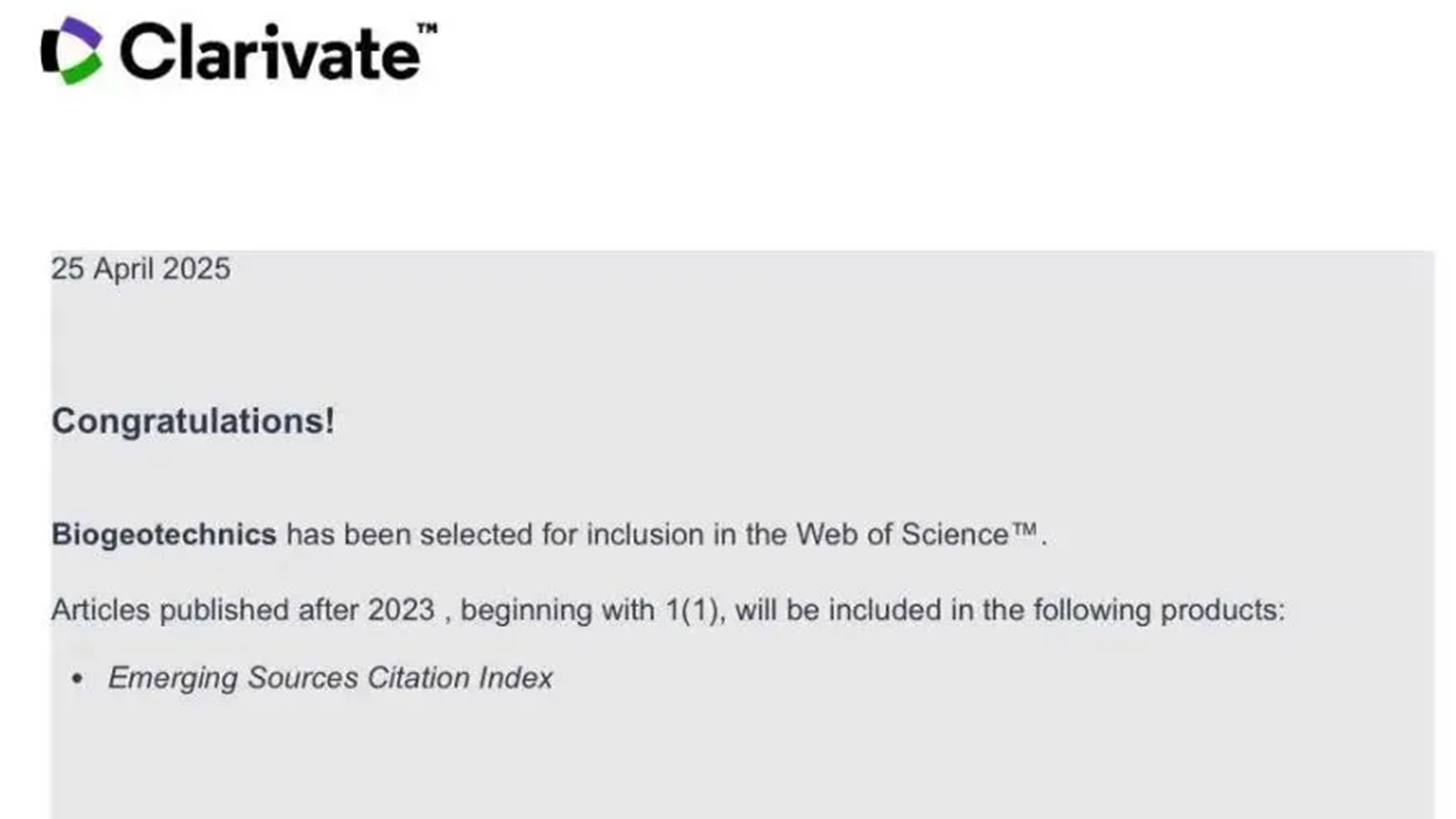The height and width of the screenshot is (819, 1456).
Task: Click the year 2023 in the sentence
Action: coord(401,610)
